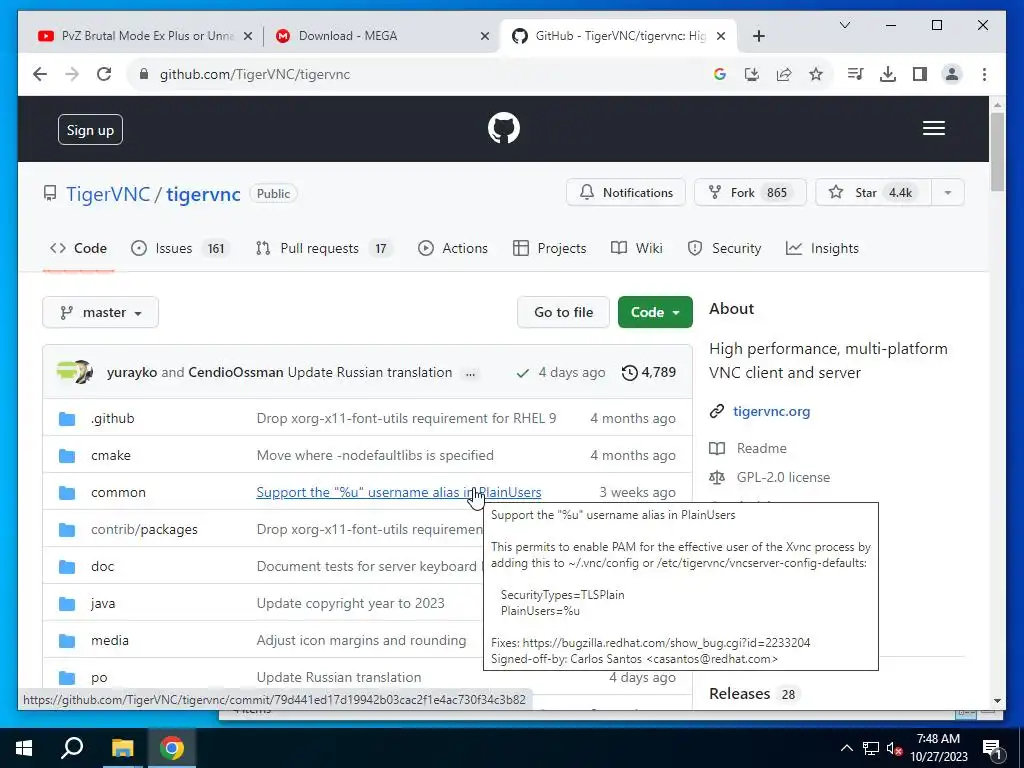Open the GPL-2.0 license link
1024x768 pixels.
pos(783,477)
